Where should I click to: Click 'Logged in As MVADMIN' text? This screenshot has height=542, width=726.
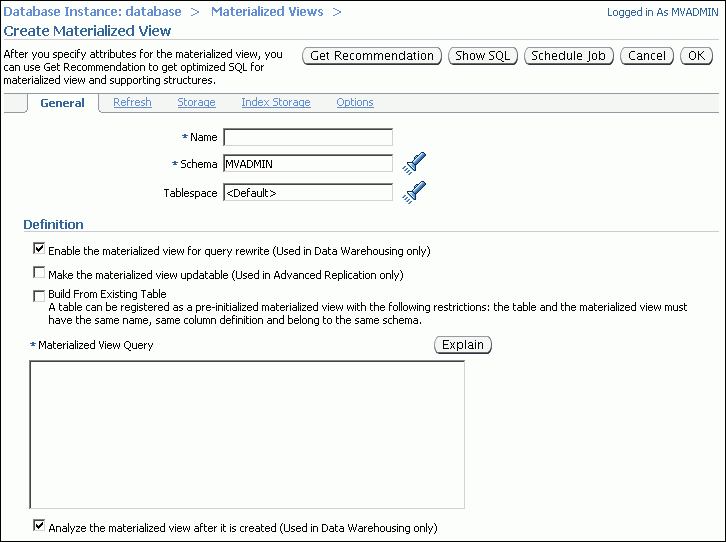point(663,12)
